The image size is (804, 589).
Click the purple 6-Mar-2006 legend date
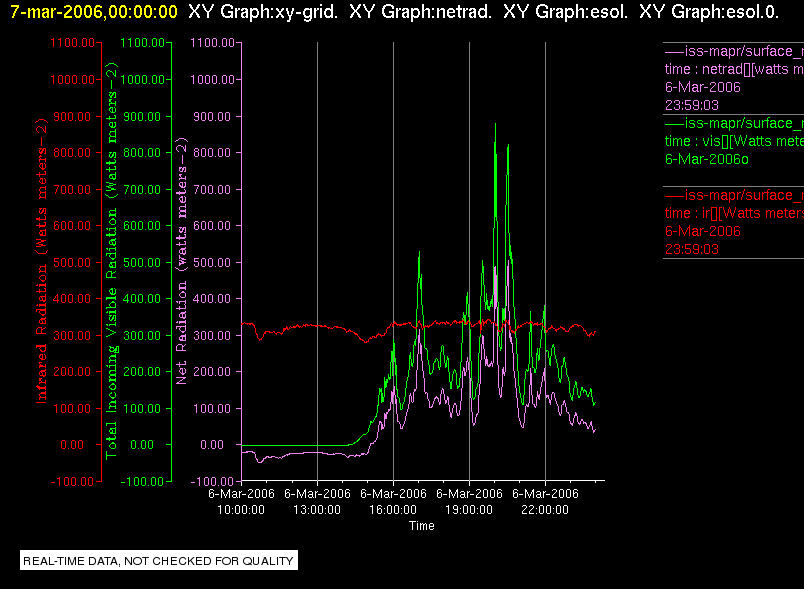click(x=702, y=87)
